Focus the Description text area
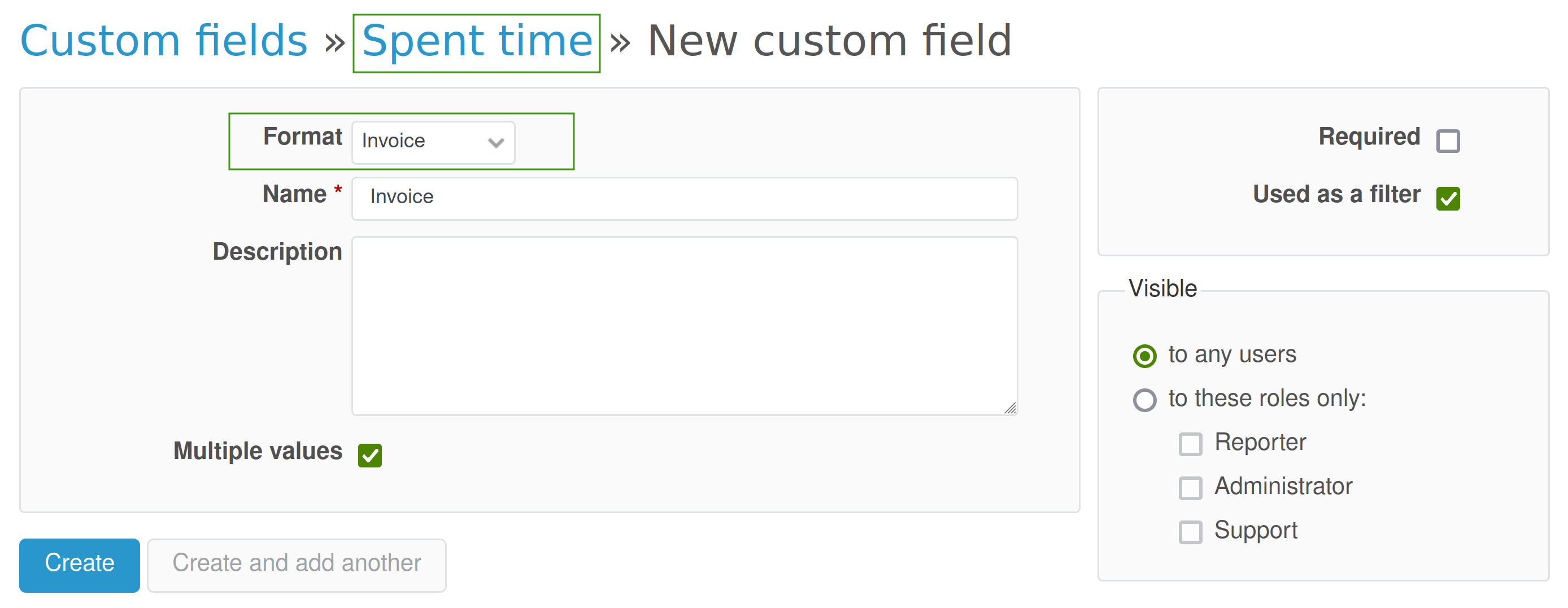The image size is (1568, 608). pos(684,326)
